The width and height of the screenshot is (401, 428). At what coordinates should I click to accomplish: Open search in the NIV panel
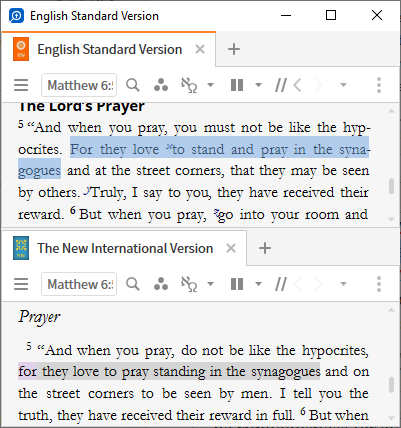point(133,284)
